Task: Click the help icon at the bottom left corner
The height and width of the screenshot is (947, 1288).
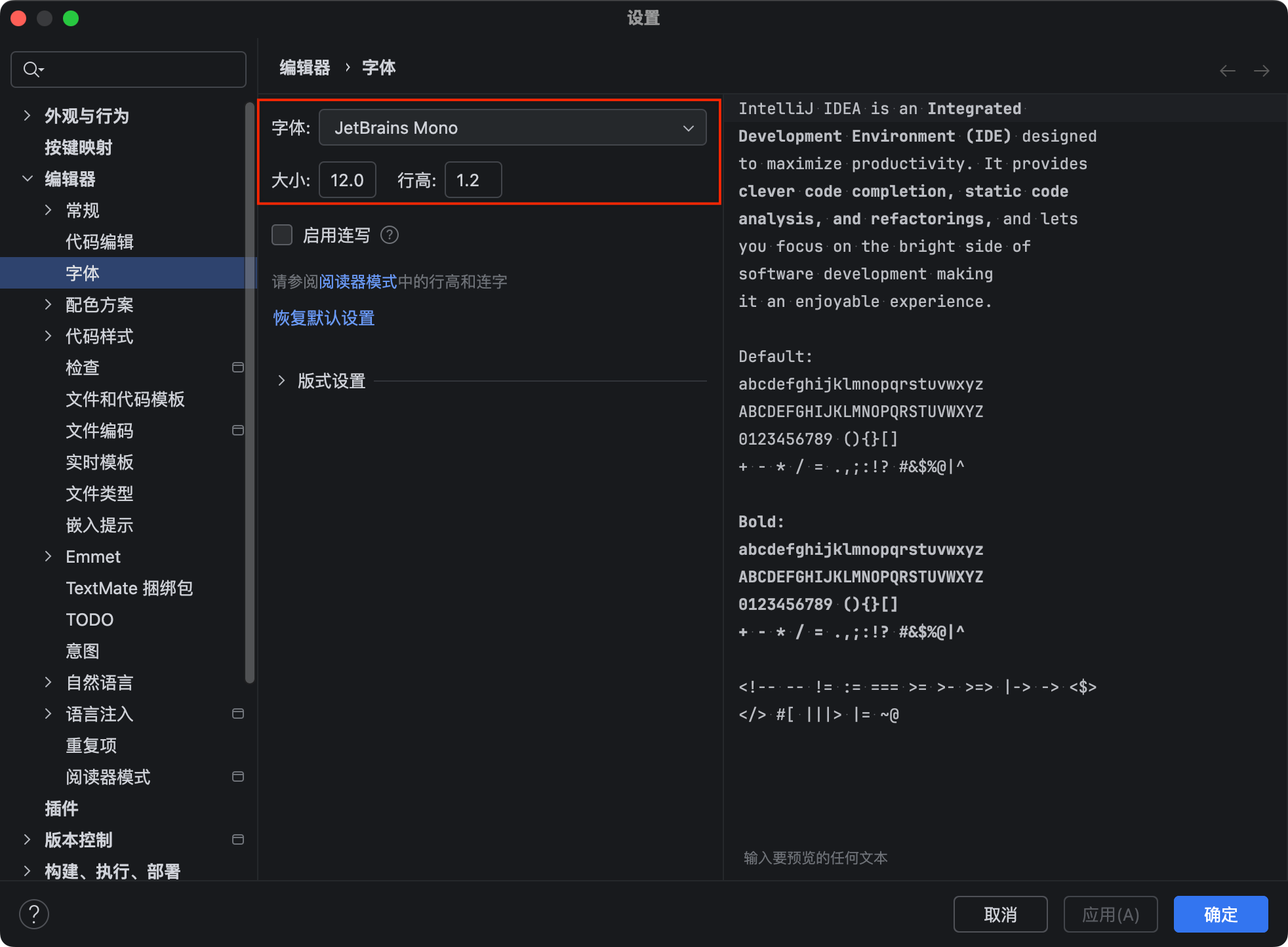Action: [x=34, y=914]
